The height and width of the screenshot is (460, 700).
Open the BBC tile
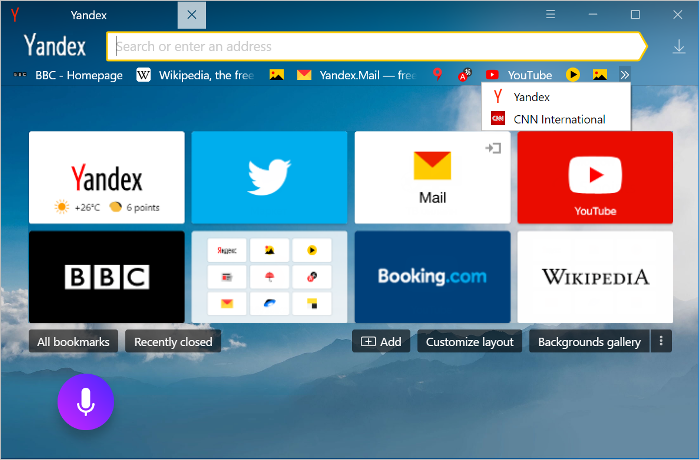107,277
